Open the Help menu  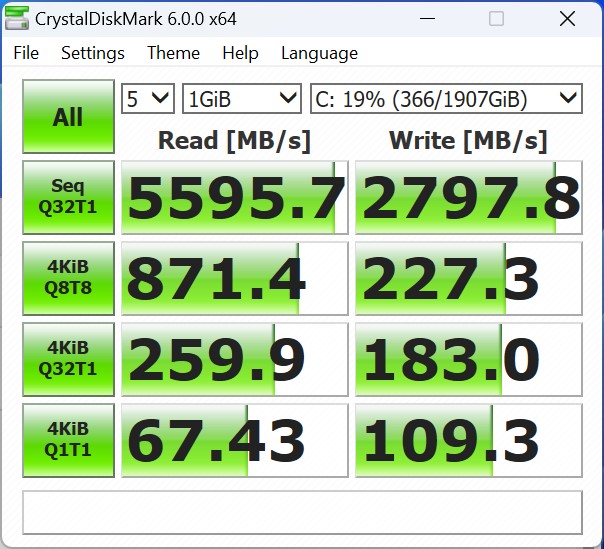pos(240,53)
